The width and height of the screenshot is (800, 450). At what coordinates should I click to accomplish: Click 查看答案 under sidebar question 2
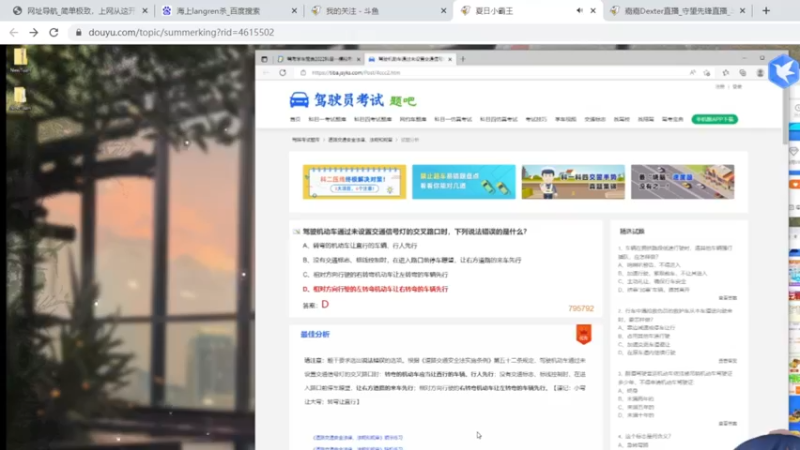pyautogui.click(x=728, y=361)
